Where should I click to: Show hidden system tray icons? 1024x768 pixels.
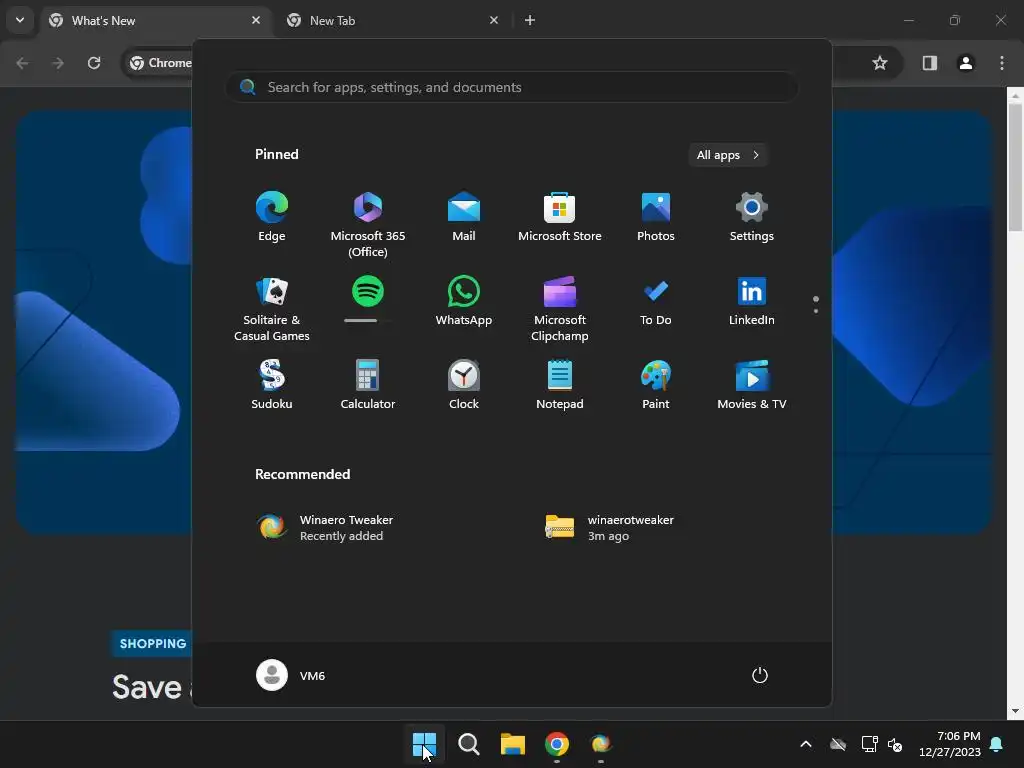point(806,744)
